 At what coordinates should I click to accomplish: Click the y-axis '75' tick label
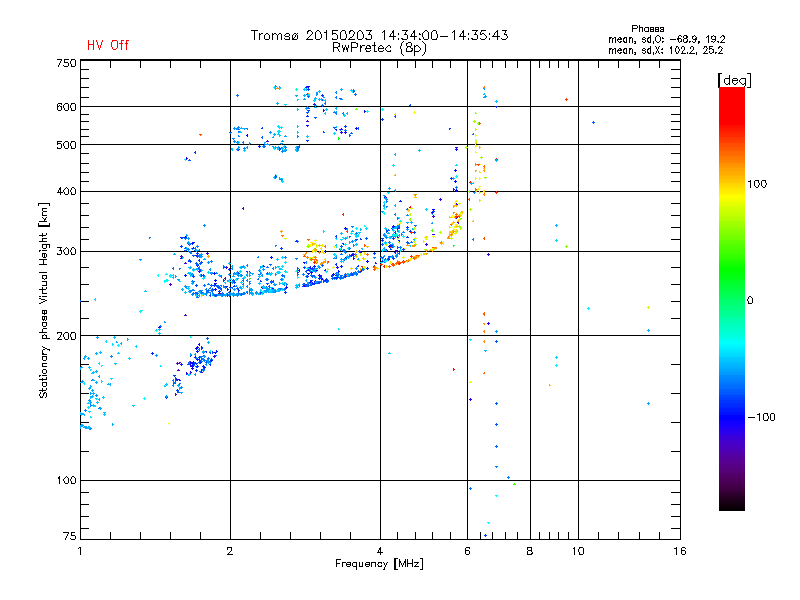[x=70, y=536]
